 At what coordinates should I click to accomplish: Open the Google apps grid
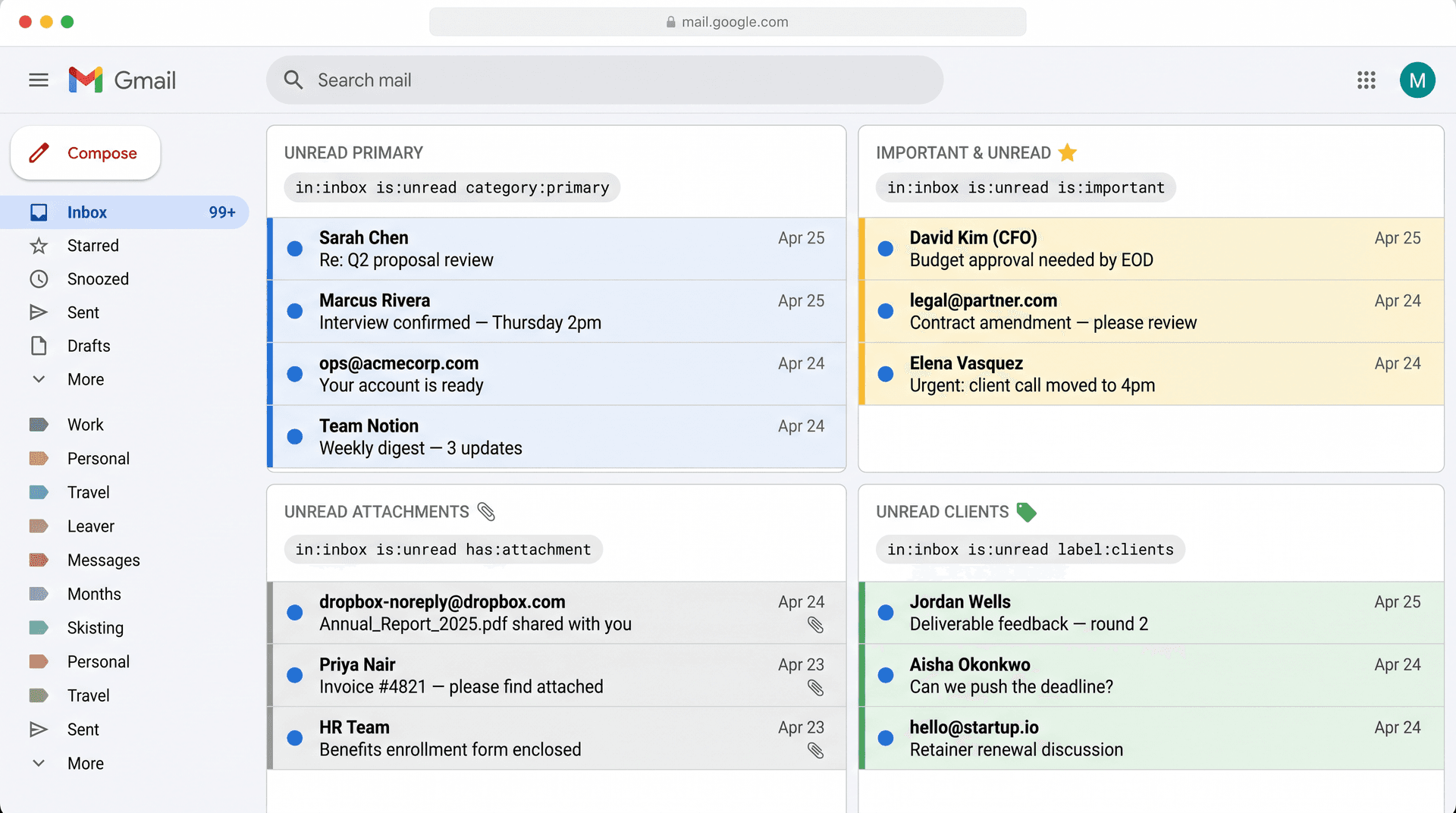tap(1366, 80)
